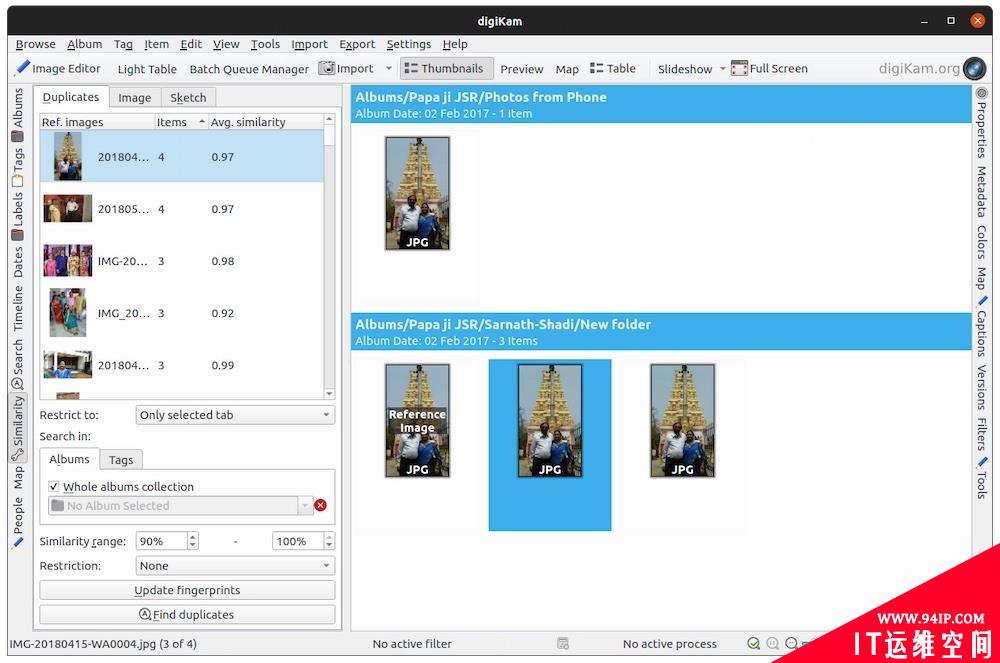This screenshot has width=1000, height=663.
Task: Switch to Preview mode
Action: pos(521,69)
